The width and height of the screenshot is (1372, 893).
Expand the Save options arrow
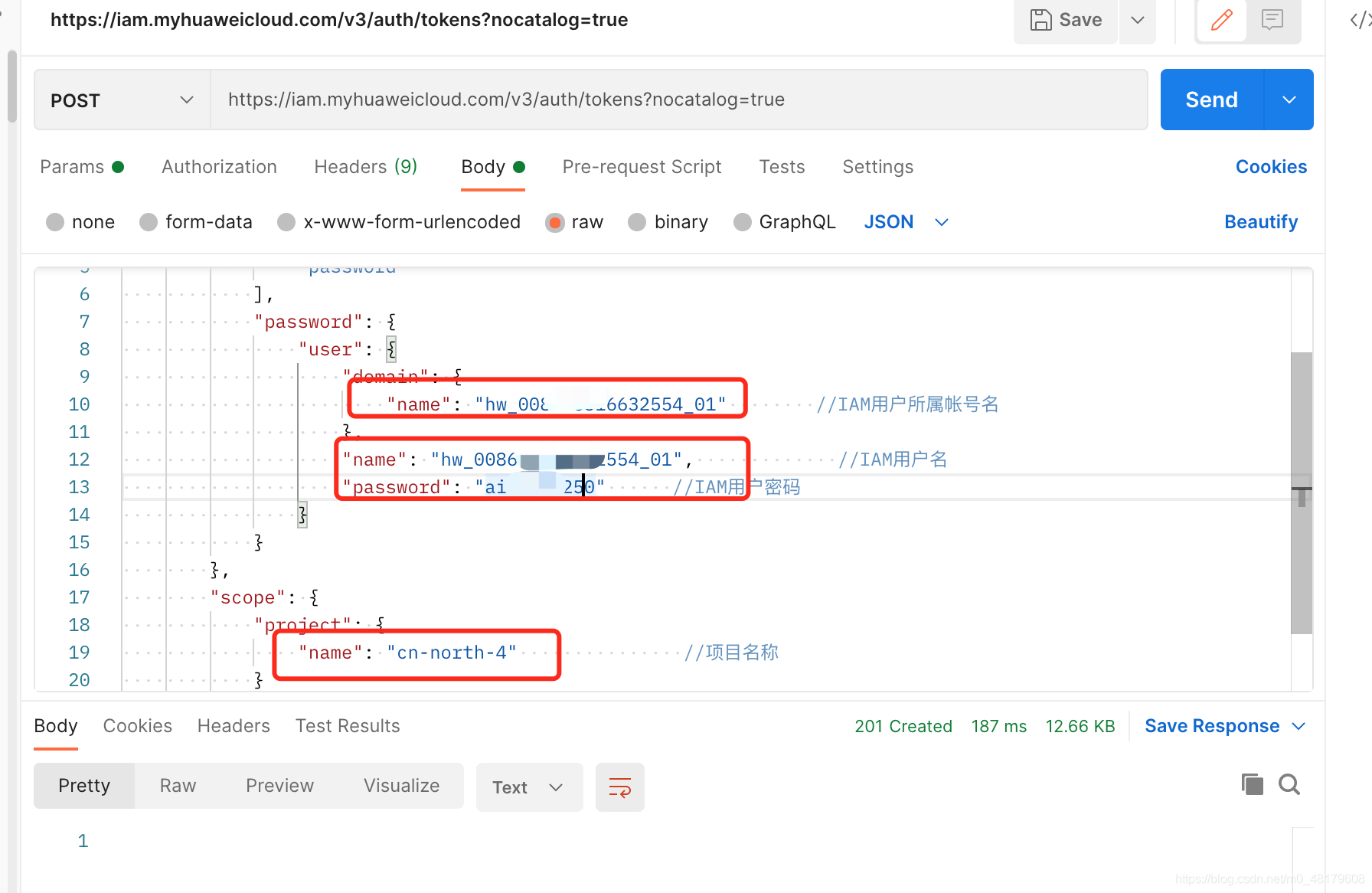coord(1138,20)
